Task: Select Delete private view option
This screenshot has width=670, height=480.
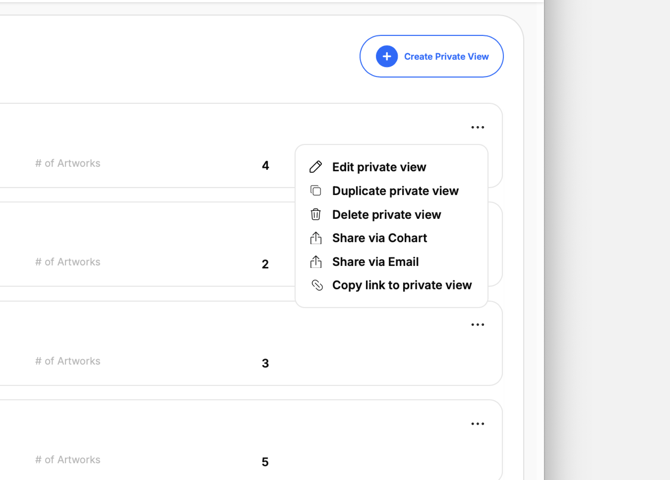Action: click(x=386, y=215)
